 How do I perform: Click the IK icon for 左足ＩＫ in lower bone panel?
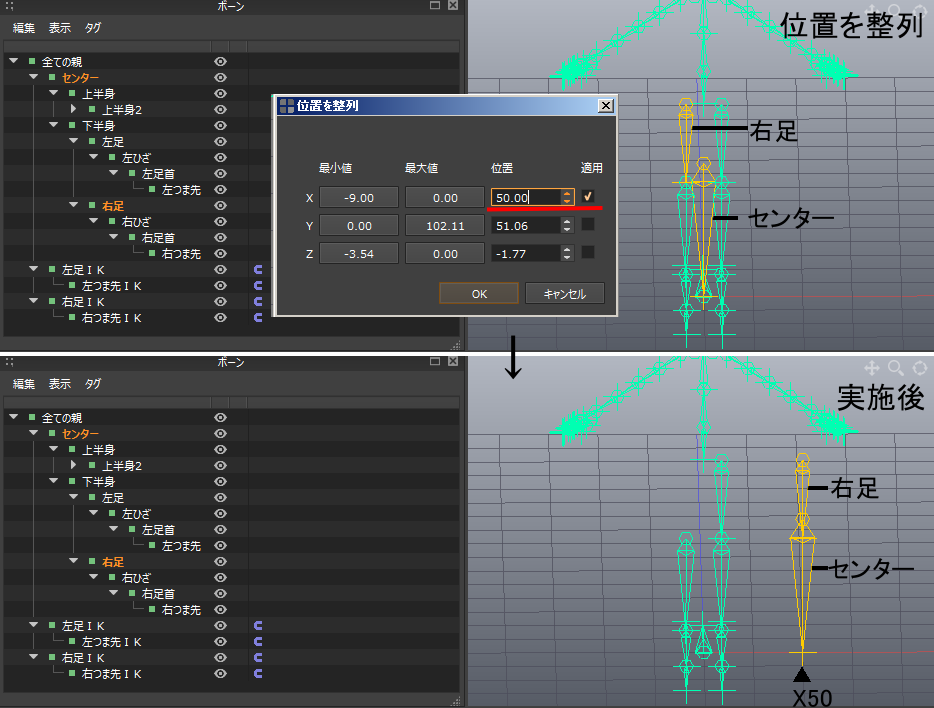click(x=258, y=626)
